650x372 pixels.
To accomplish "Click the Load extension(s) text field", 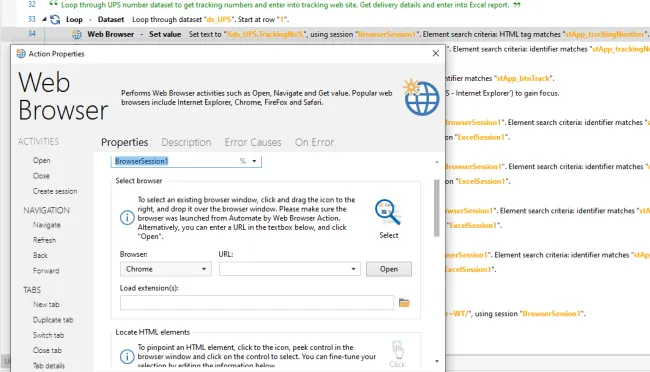I will coord(257,303).
